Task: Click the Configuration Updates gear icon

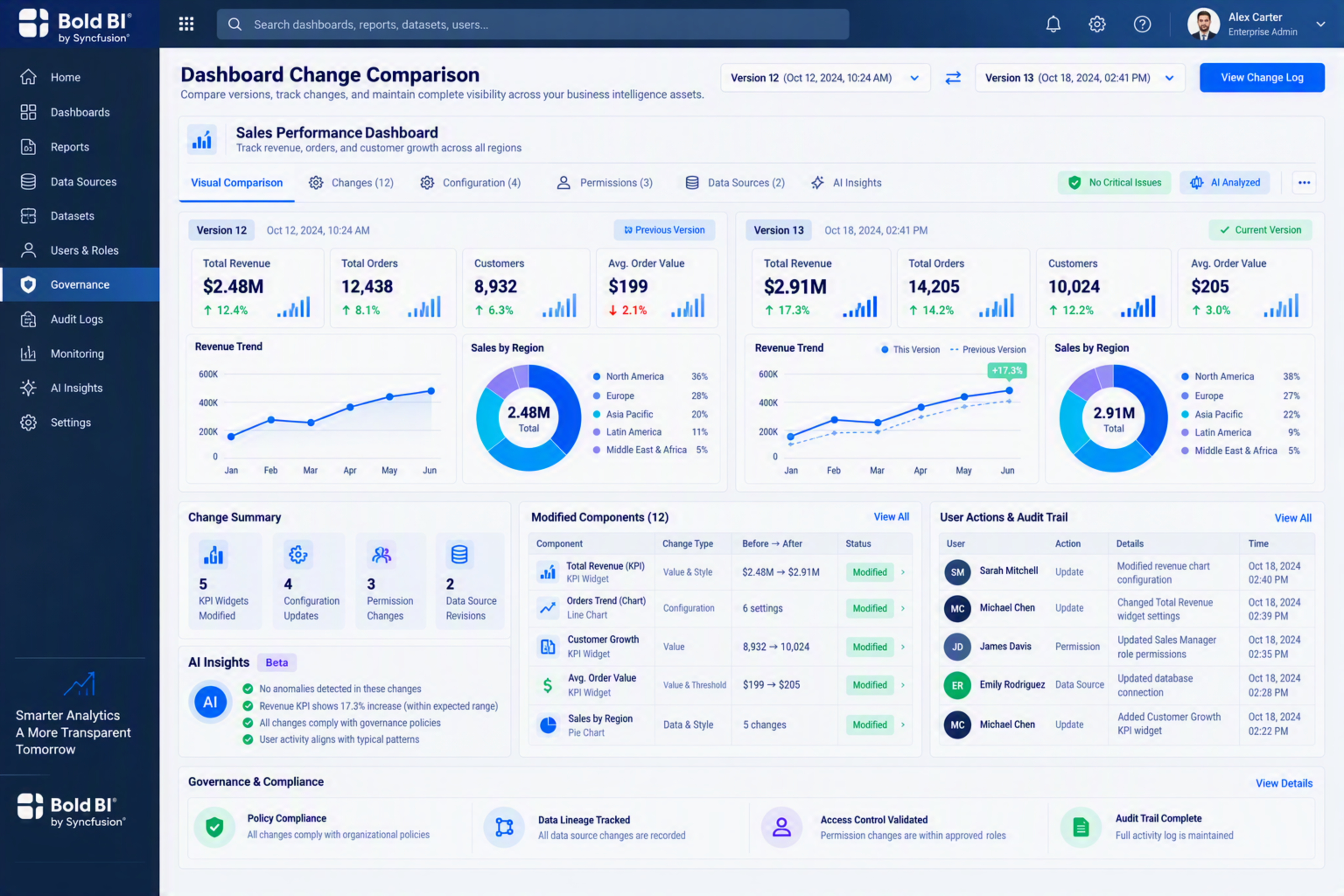Action: tap(298, 554)
